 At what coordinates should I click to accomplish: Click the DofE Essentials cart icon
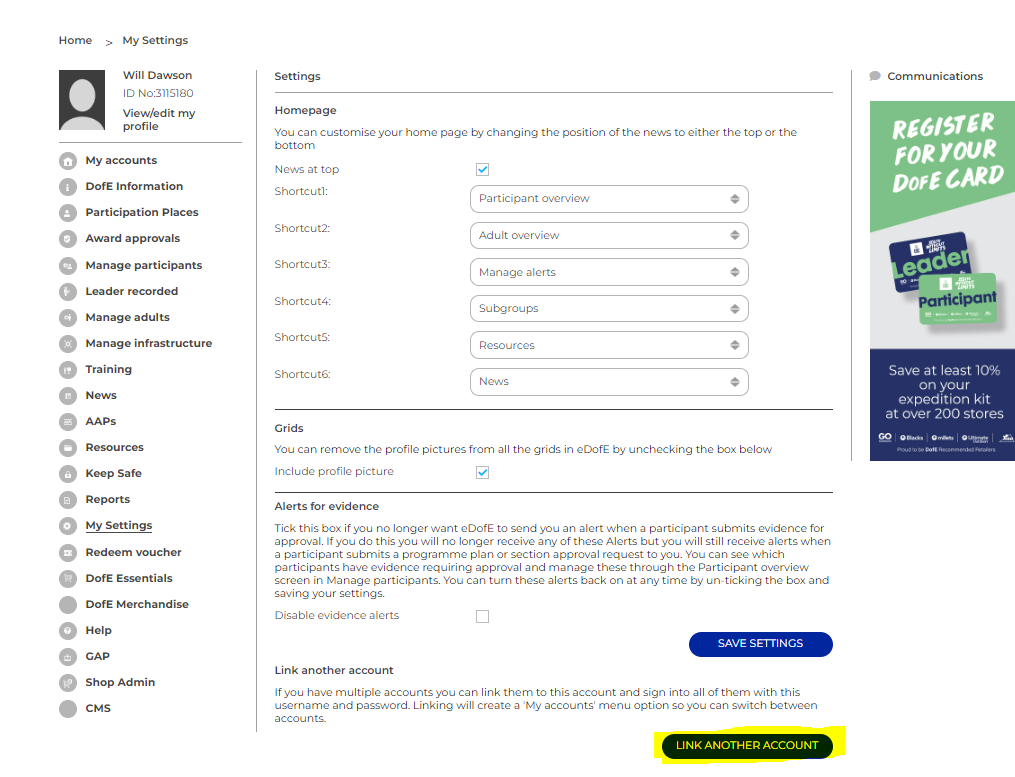click(x=68, y=578)
